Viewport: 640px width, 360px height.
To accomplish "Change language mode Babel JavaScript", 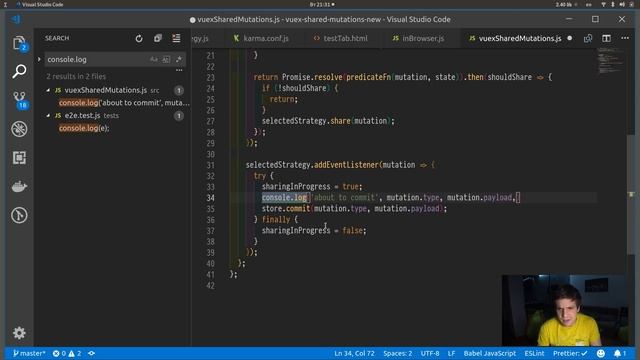I will 489,353.
